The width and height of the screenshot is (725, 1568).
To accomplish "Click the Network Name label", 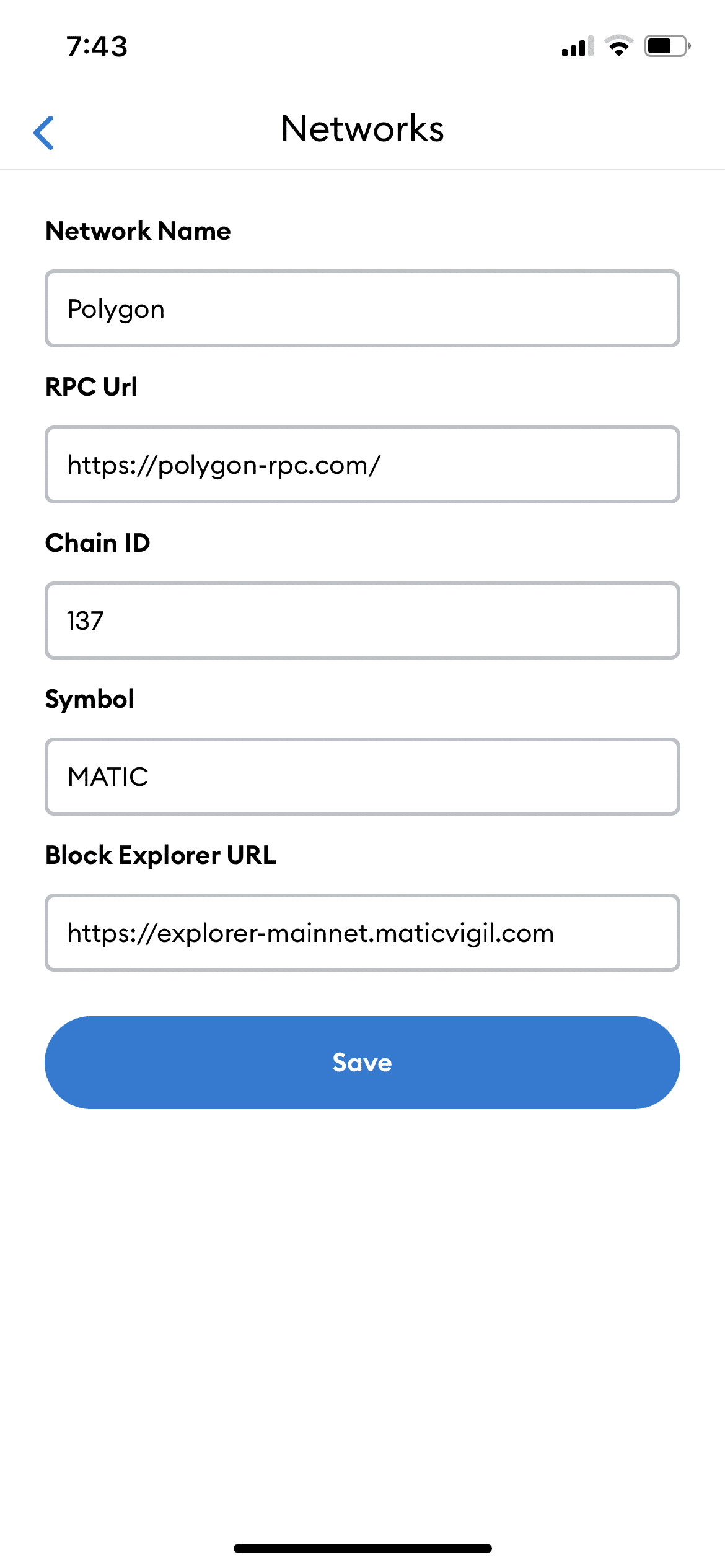I will 138,231.
